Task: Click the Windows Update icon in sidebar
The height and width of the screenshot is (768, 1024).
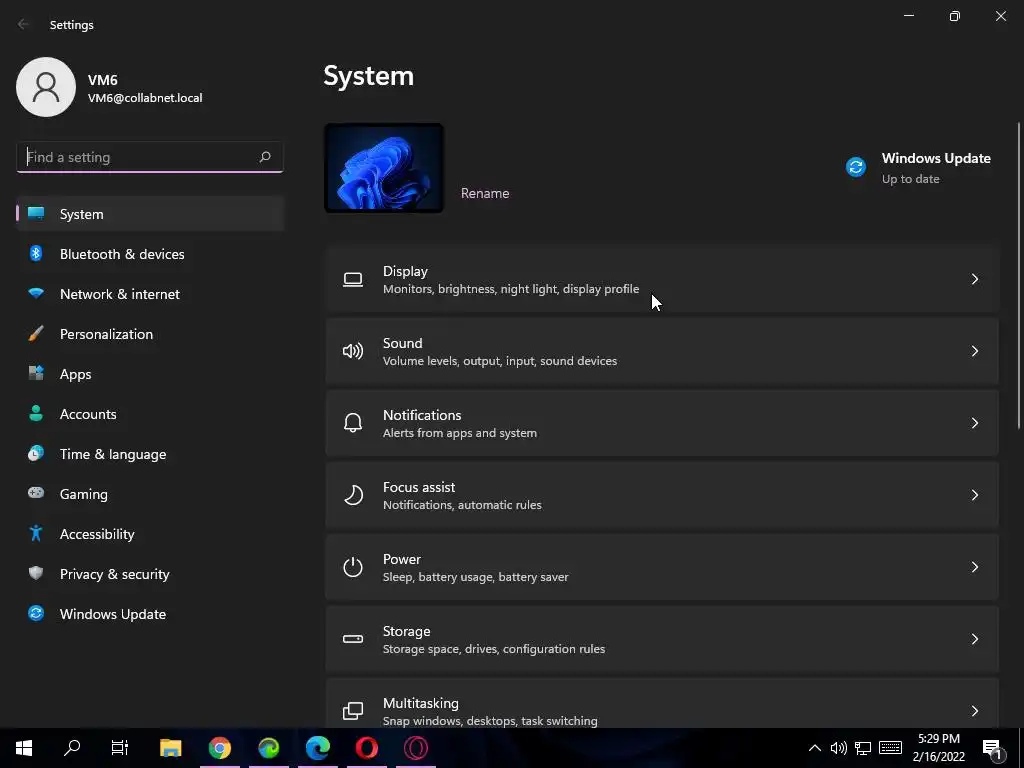Action: (x=36, y=613)
